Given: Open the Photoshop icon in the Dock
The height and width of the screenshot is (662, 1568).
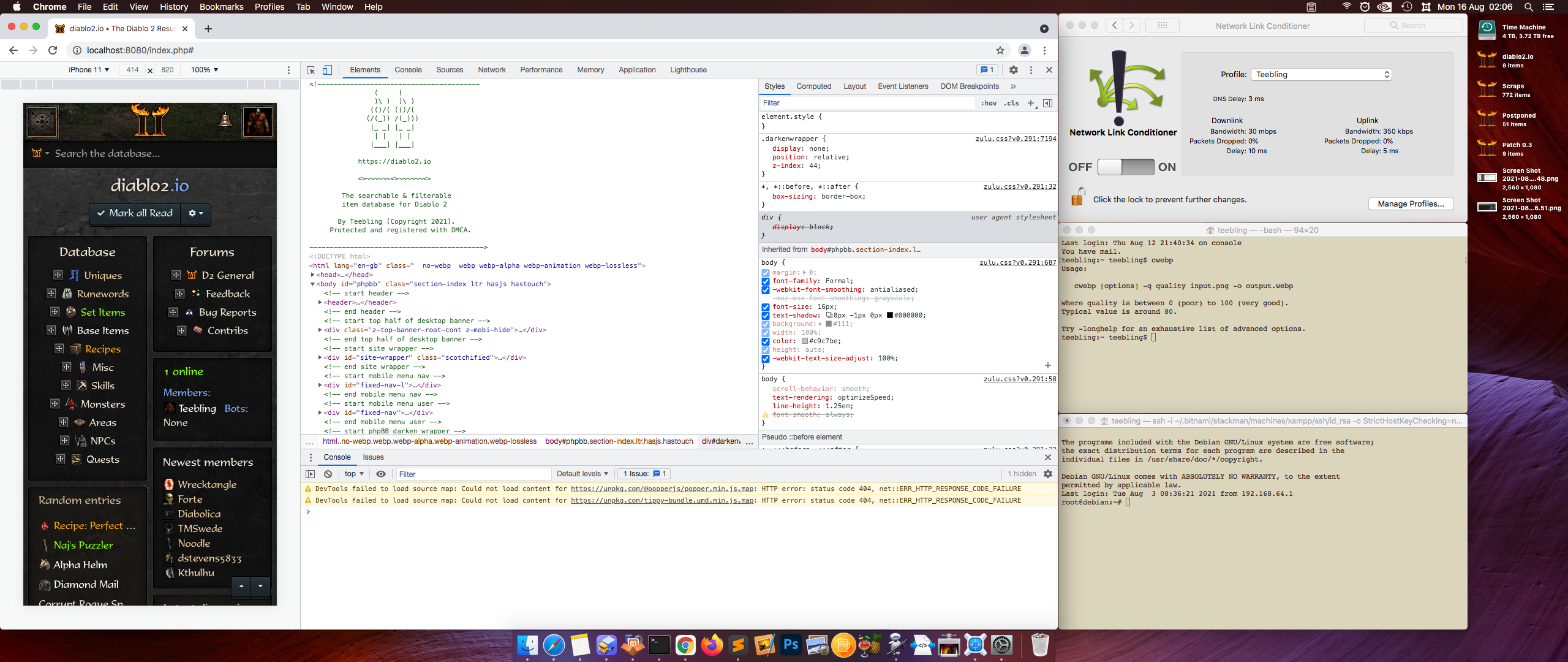Looking at the screenshot, I should click(x=791, y=645).
